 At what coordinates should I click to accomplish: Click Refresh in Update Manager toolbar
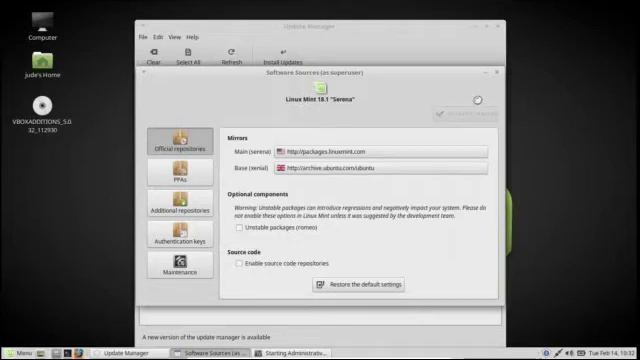coord(231,57)
